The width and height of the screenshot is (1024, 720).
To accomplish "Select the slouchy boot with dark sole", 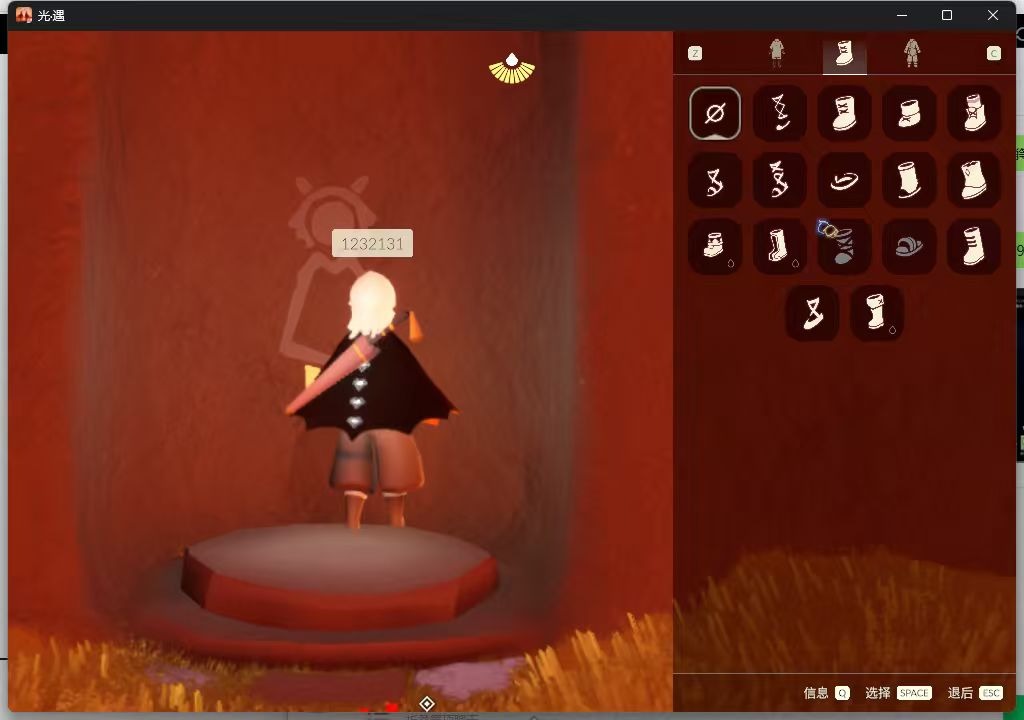I will pyautogui.click(x=908, y=180).
